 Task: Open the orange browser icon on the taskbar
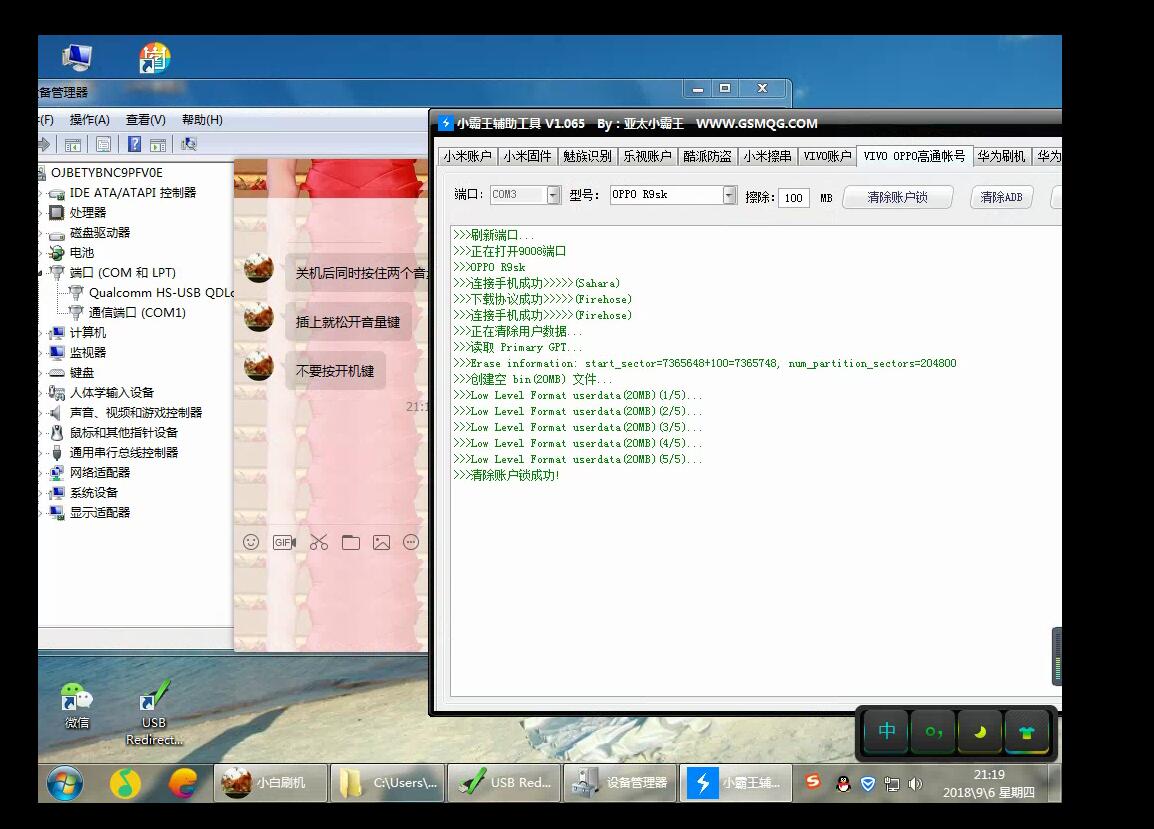click(183, 783)
